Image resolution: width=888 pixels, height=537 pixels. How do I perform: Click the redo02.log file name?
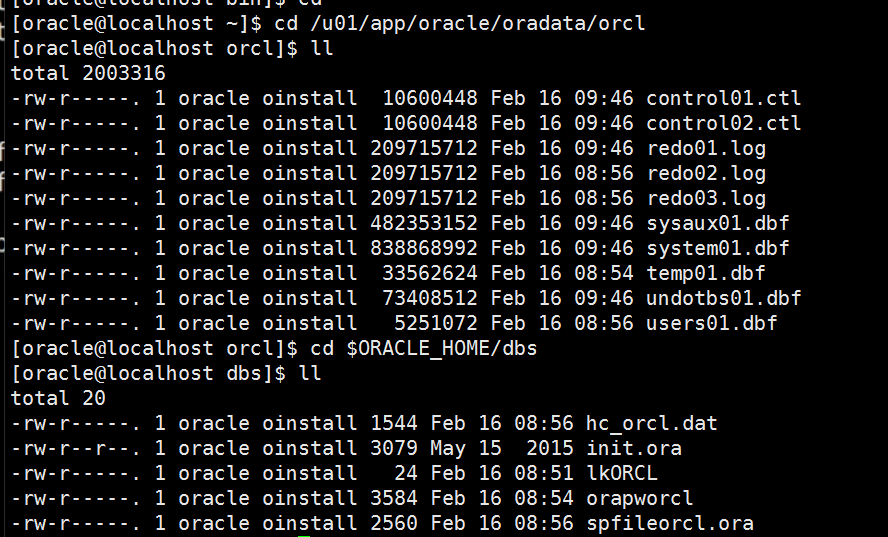point(706,173)
